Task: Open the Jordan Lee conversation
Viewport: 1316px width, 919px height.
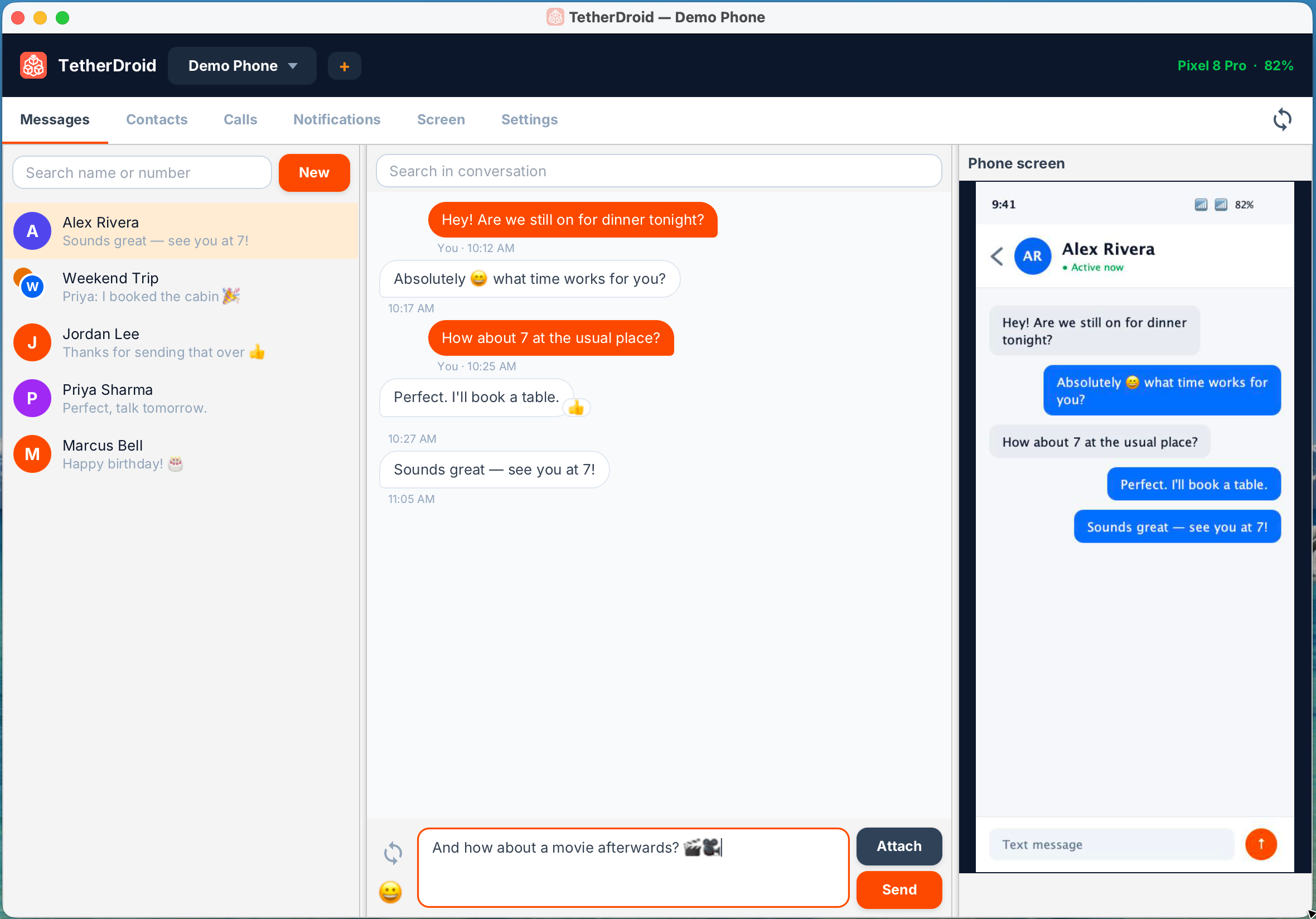Action: pyautogui.click(x=181, y=343)
